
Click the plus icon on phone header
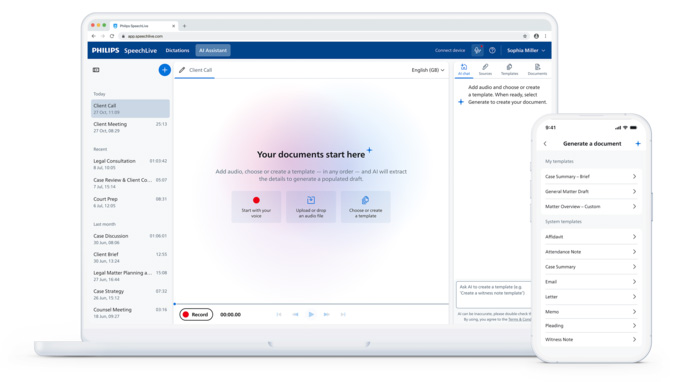point(638,144)
